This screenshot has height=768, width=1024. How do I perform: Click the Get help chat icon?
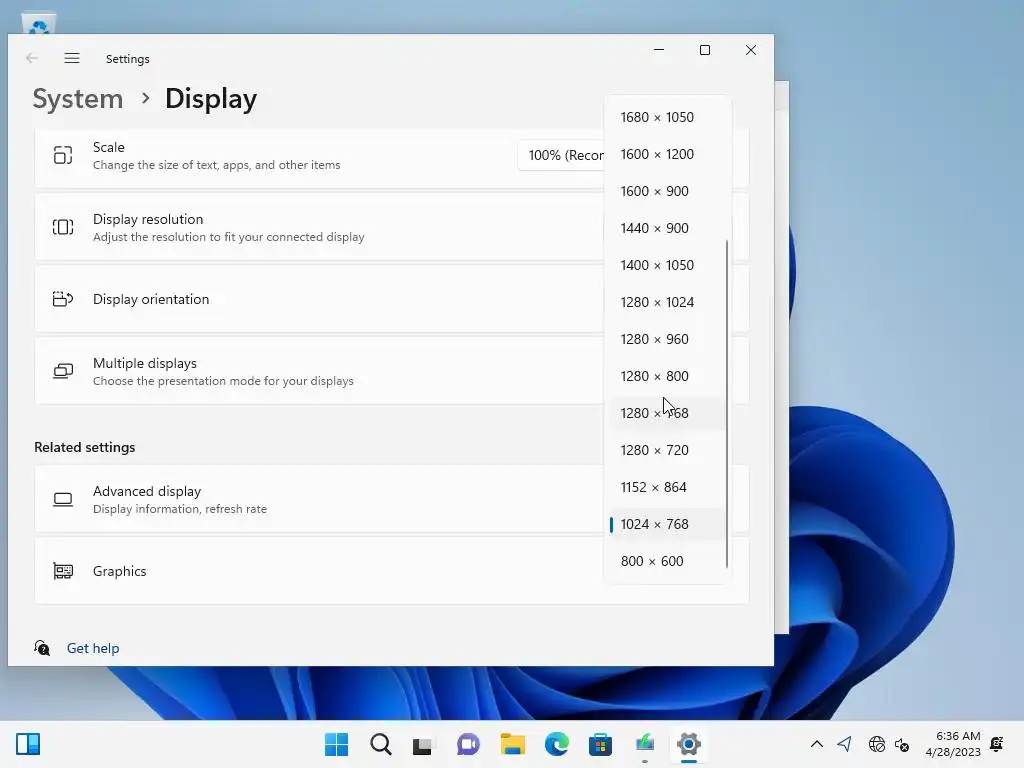[x=42, y=648]
